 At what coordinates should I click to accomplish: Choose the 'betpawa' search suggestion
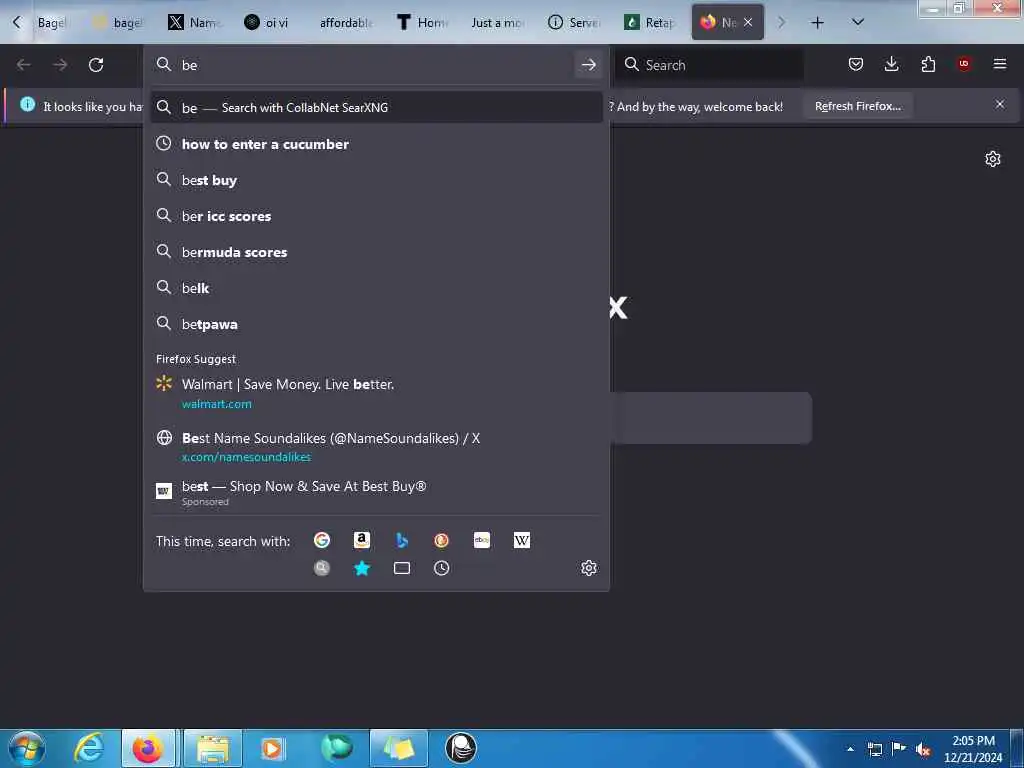376,323
